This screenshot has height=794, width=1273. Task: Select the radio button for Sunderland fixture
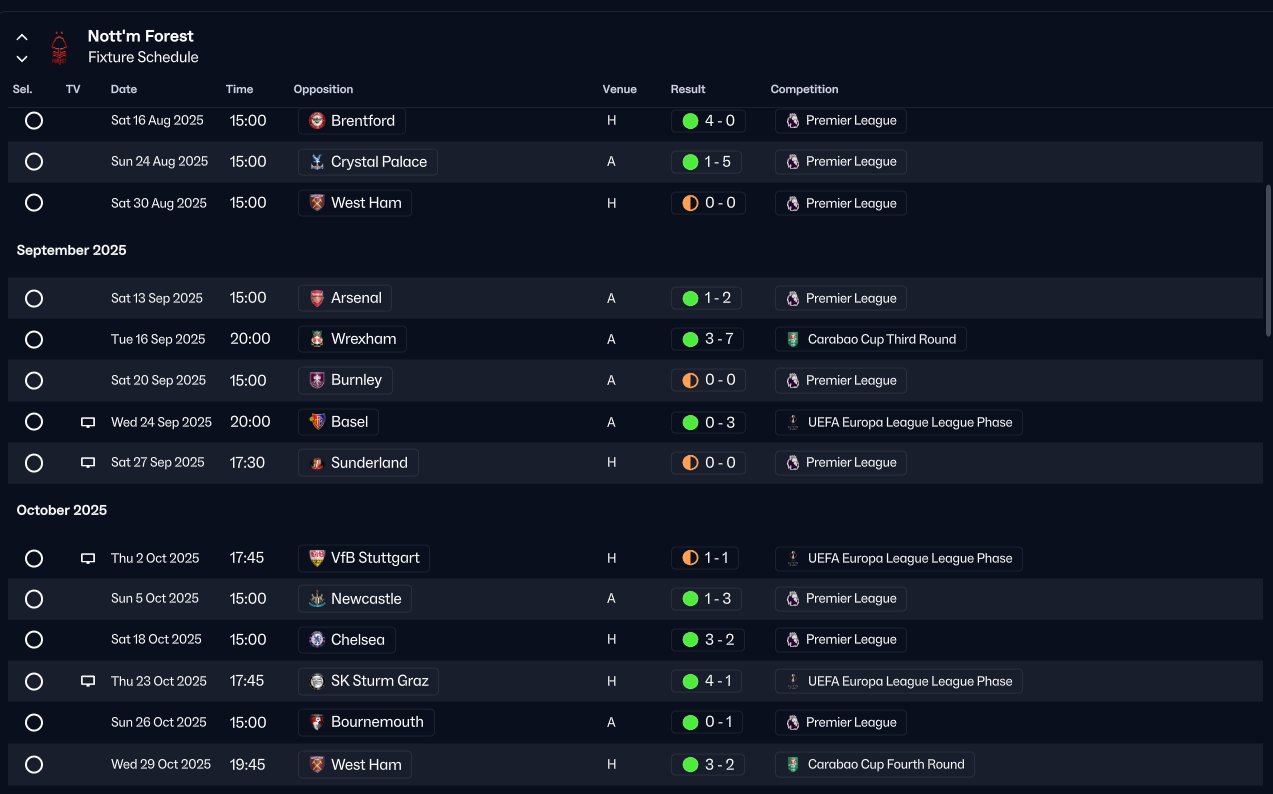[34, 463]
